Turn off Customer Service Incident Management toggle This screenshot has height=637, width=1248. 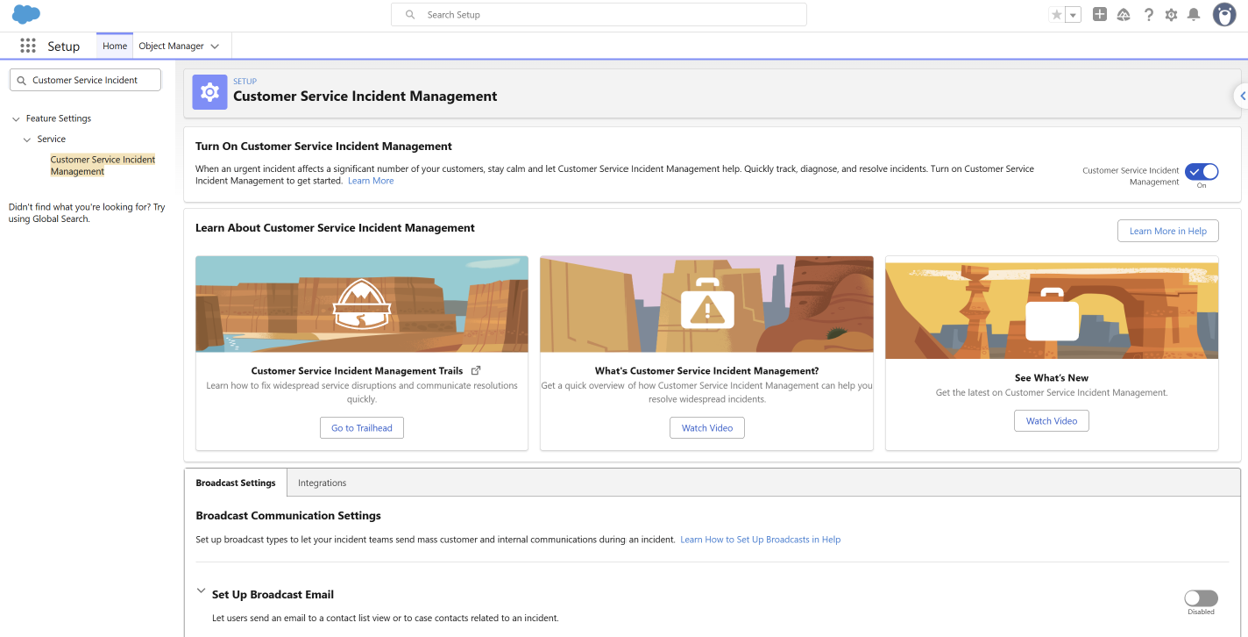pyautogui.click(x=1201, y=172)
